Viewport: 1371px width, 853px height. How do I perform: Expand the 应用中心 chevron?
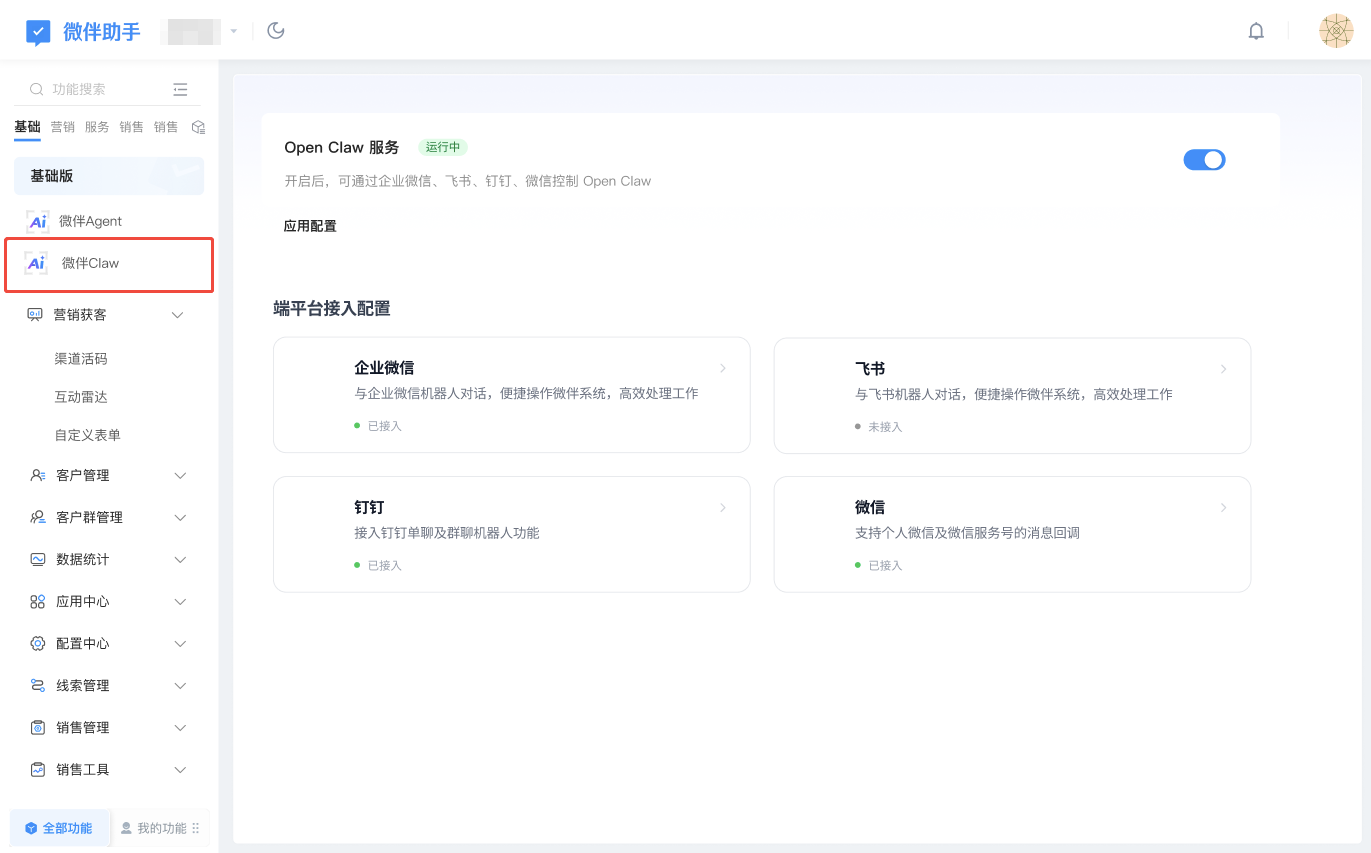181,602
